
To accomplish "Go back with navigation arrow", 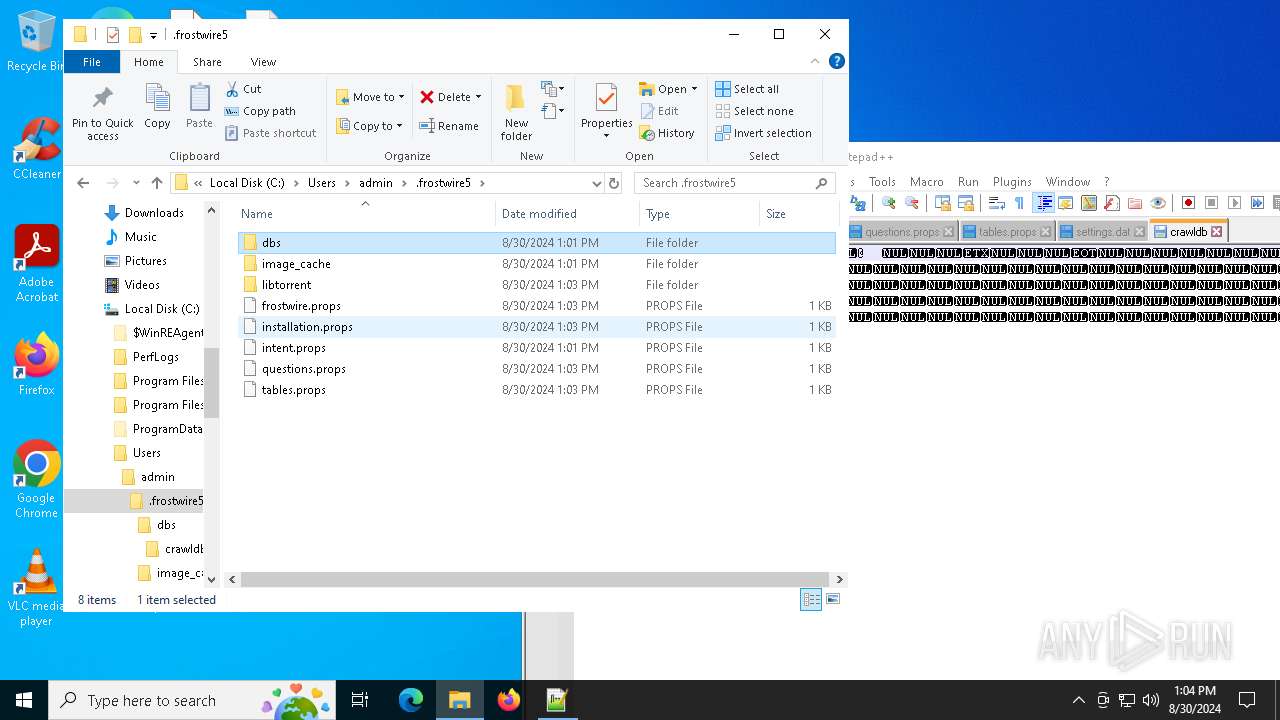I will tap(83, 183).
